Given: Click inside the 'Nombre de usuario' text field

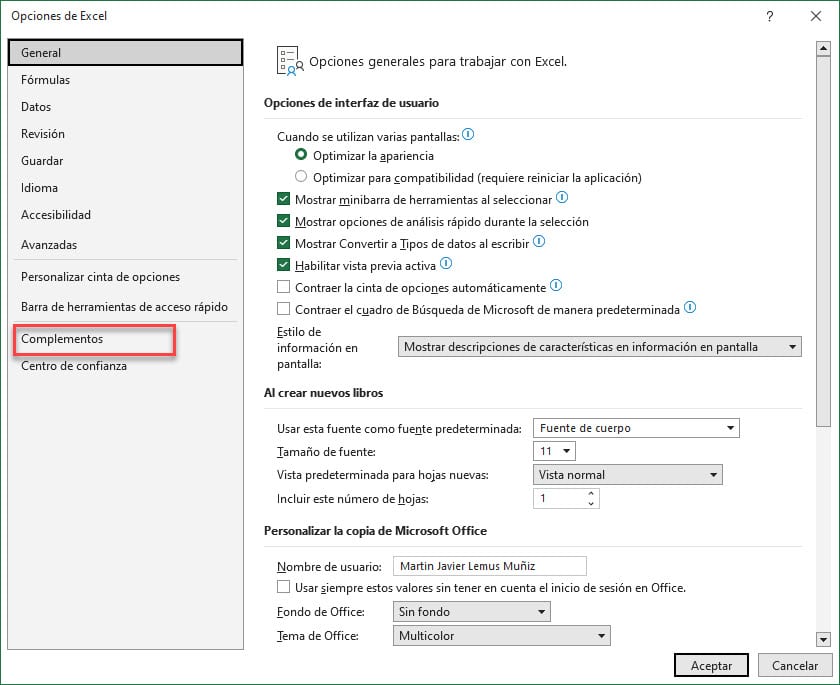Looking at the screenshot, I should 489,566.
